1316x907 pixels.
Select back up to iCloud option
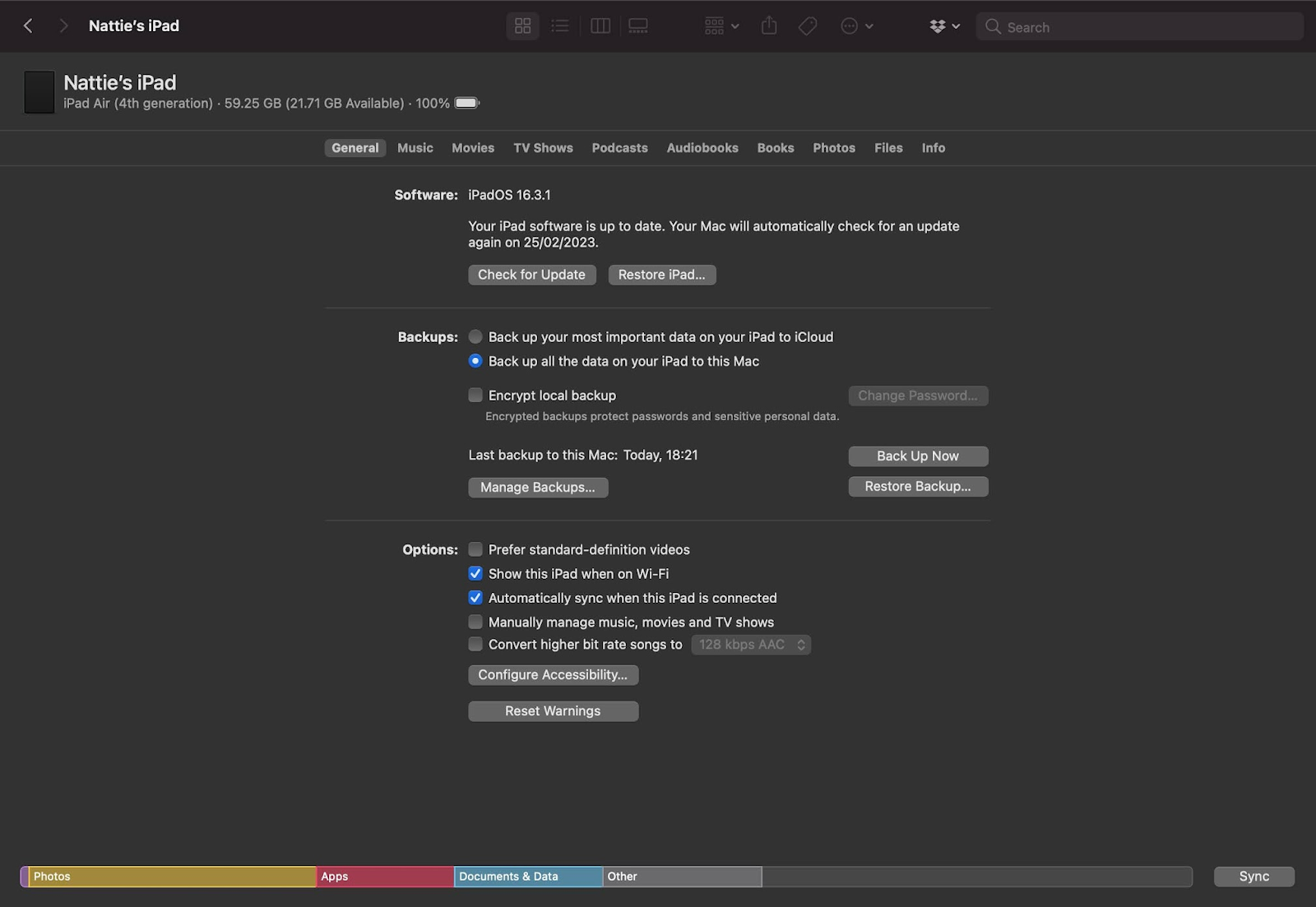click(475, 337)
